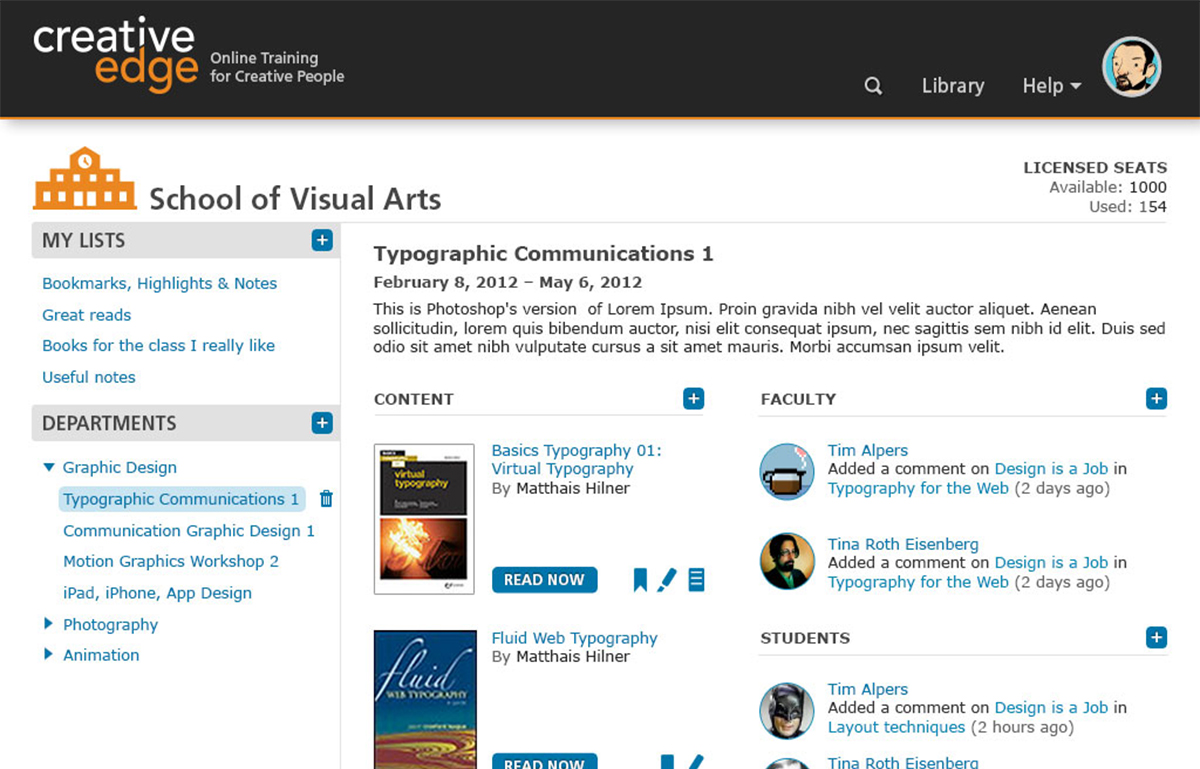Click the highlighter pen icon for Virtual Typography

point(667,579)
